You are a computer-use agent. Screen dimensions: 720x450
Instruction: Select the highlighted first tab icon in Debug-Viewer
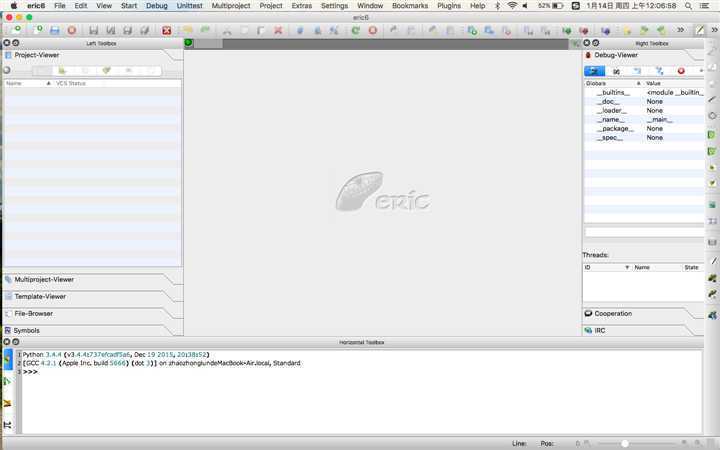pos(594,71)
